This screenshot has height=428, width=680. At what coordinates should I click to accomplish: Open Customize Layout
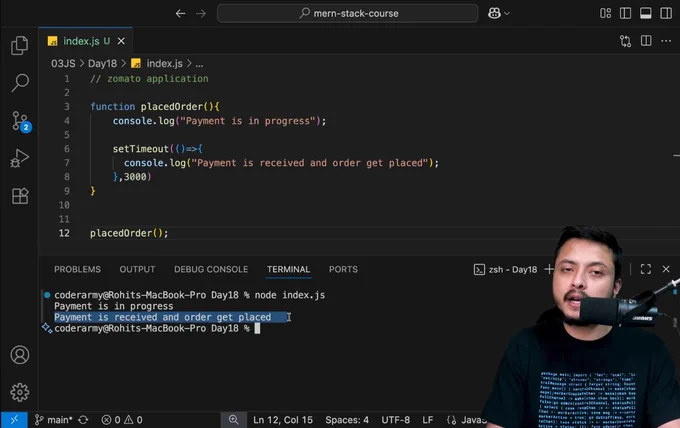click(x=605, y=13)
